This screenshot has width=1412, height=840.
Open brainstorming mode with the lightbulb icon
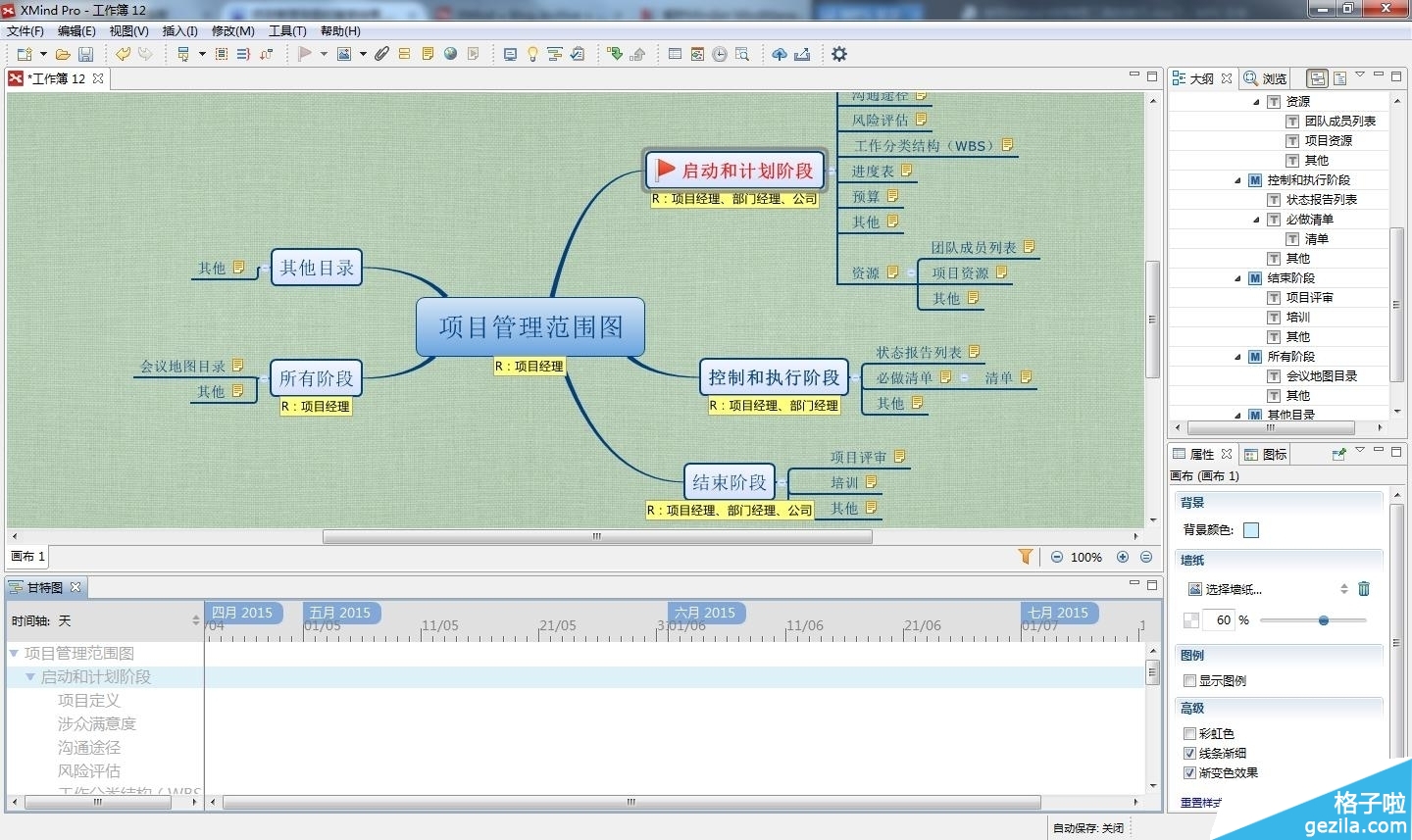(532, 54)
